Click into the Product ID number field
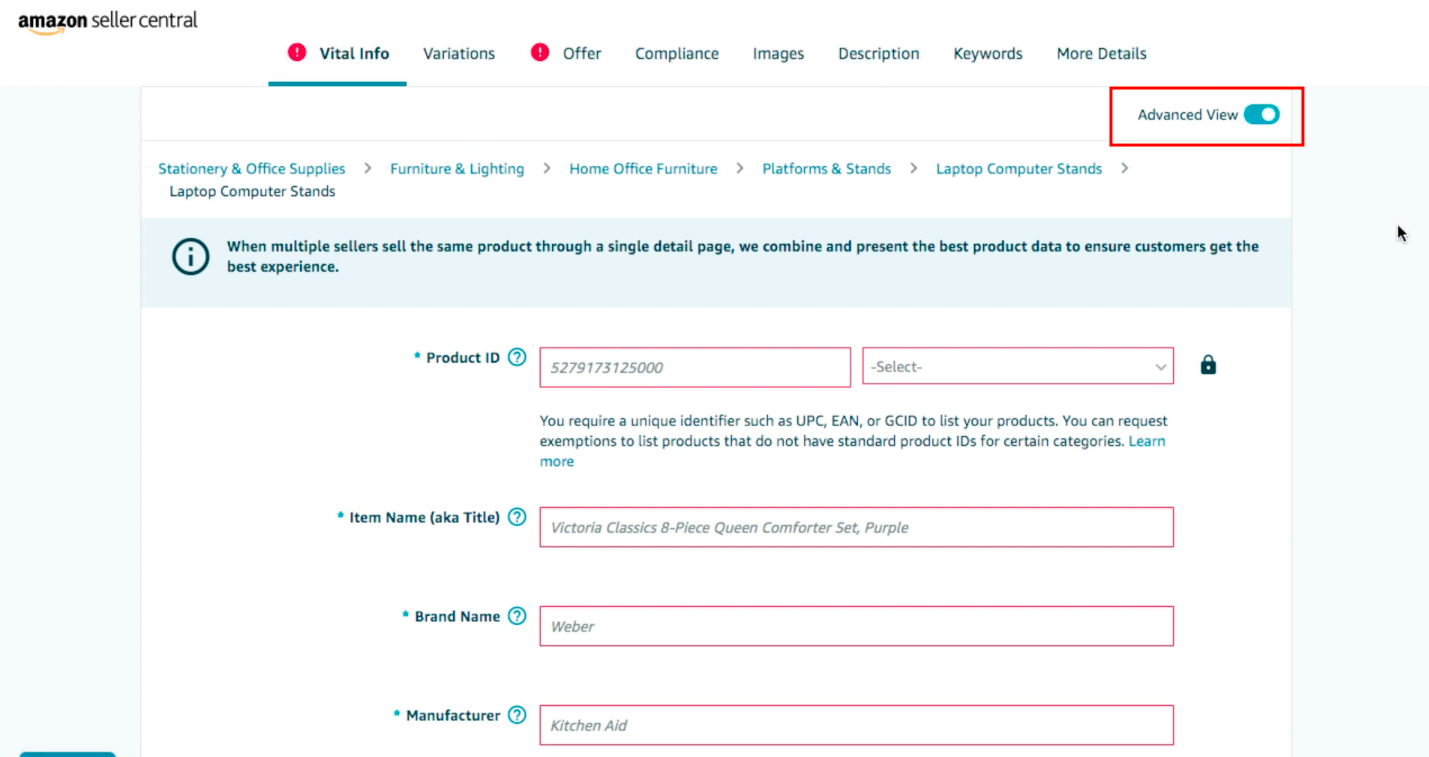This screenshot has width=1429, height=757. coord(695,367)
